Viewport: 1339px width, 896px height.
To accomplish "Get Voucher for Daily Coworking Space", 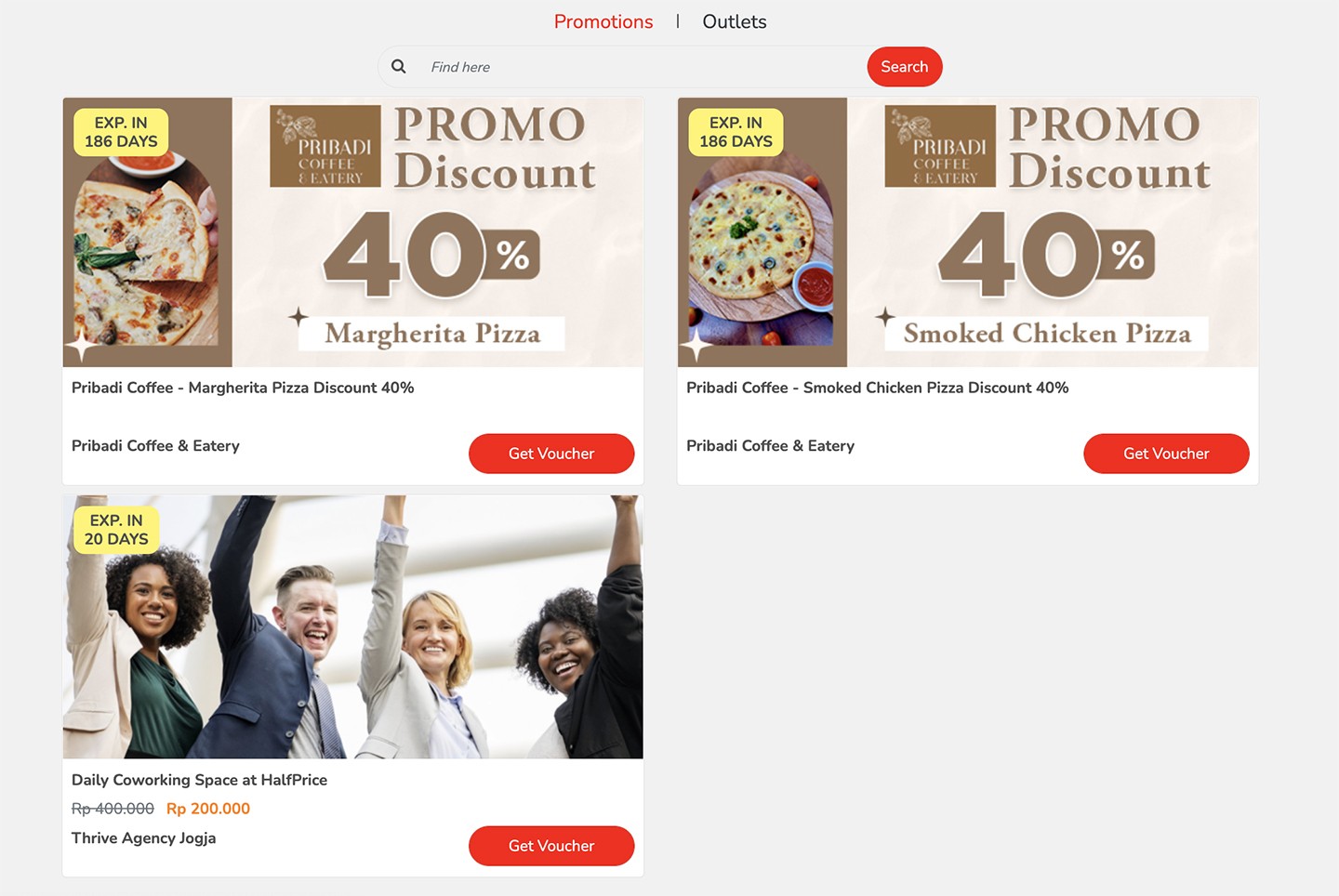I will 551,846.
